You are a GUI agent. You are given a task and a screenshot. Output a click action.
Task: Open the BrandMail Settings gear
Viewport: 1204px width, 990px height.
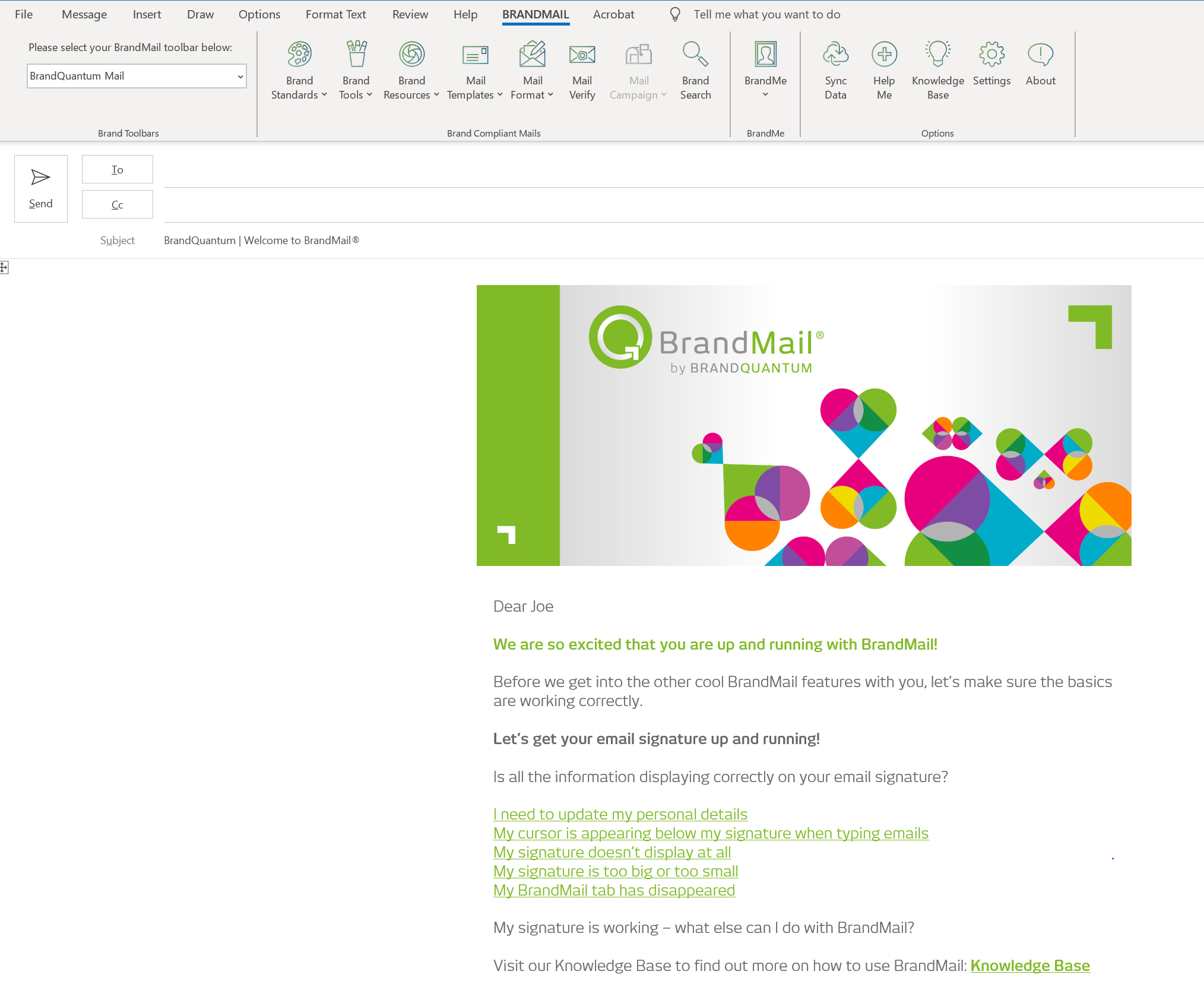(991, 55)
